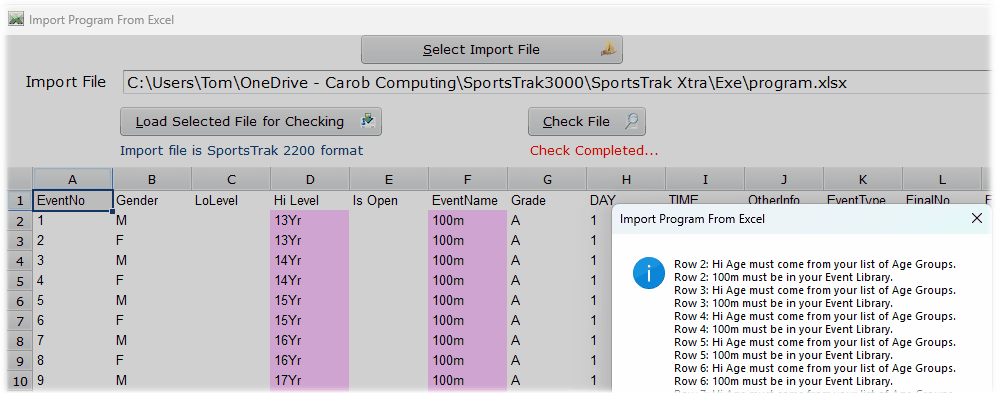The height and width of the screenshot is (396, 996).
Task: Select column H header
Action: click(x=626, y=180)
